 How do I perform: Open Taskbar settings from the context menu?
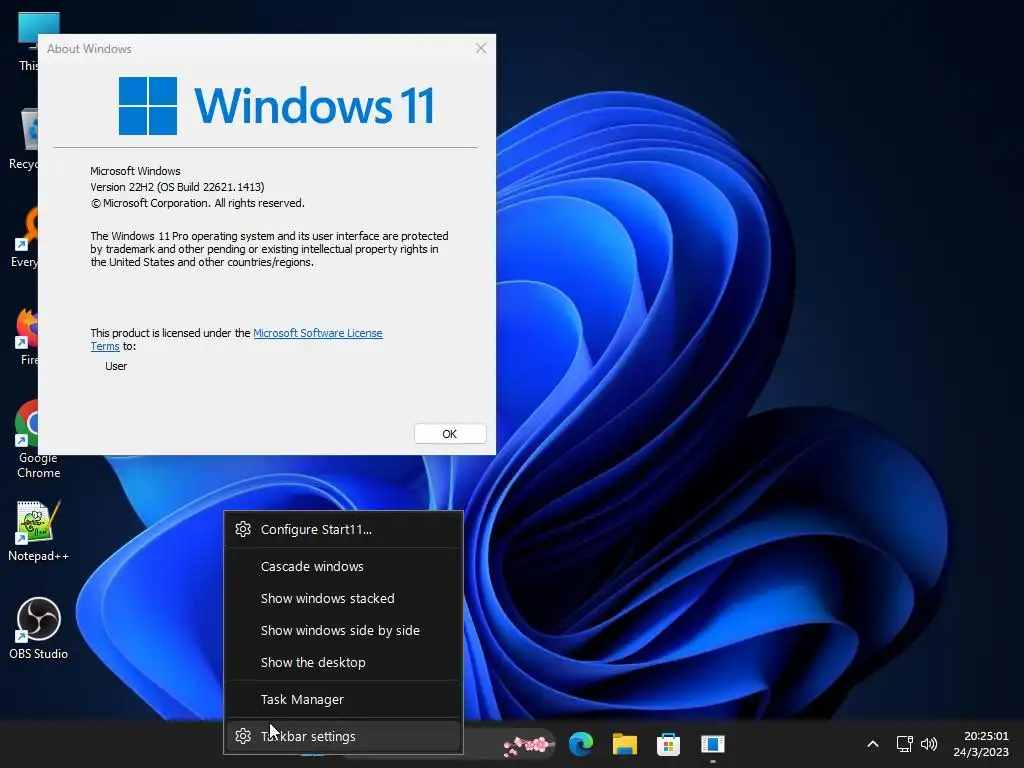point(344,736)
